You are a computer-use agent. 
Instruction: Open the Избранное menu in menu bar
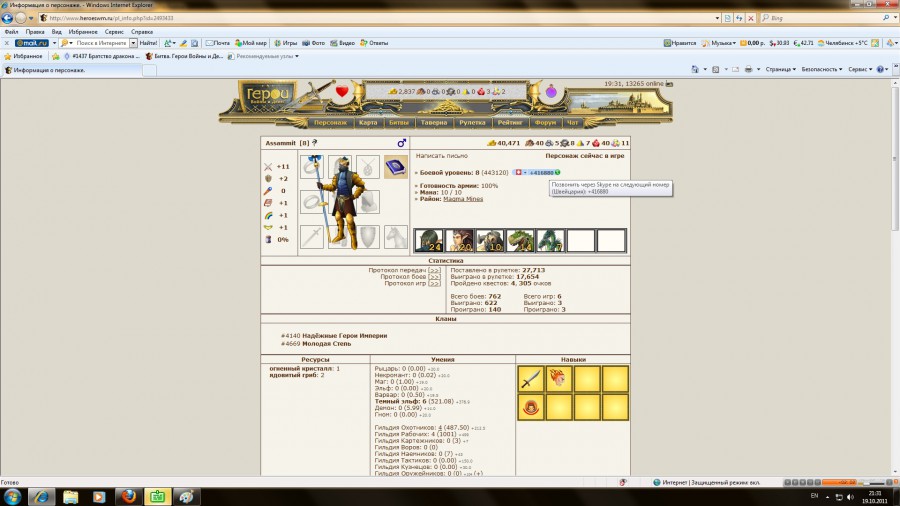click(x=83, y=32)
